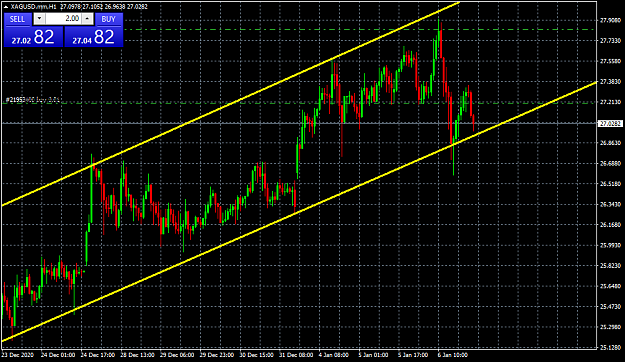Screen dimensions: 625x362
Task: Decrease lot volume with the down arrow
Action: (39, 19)
